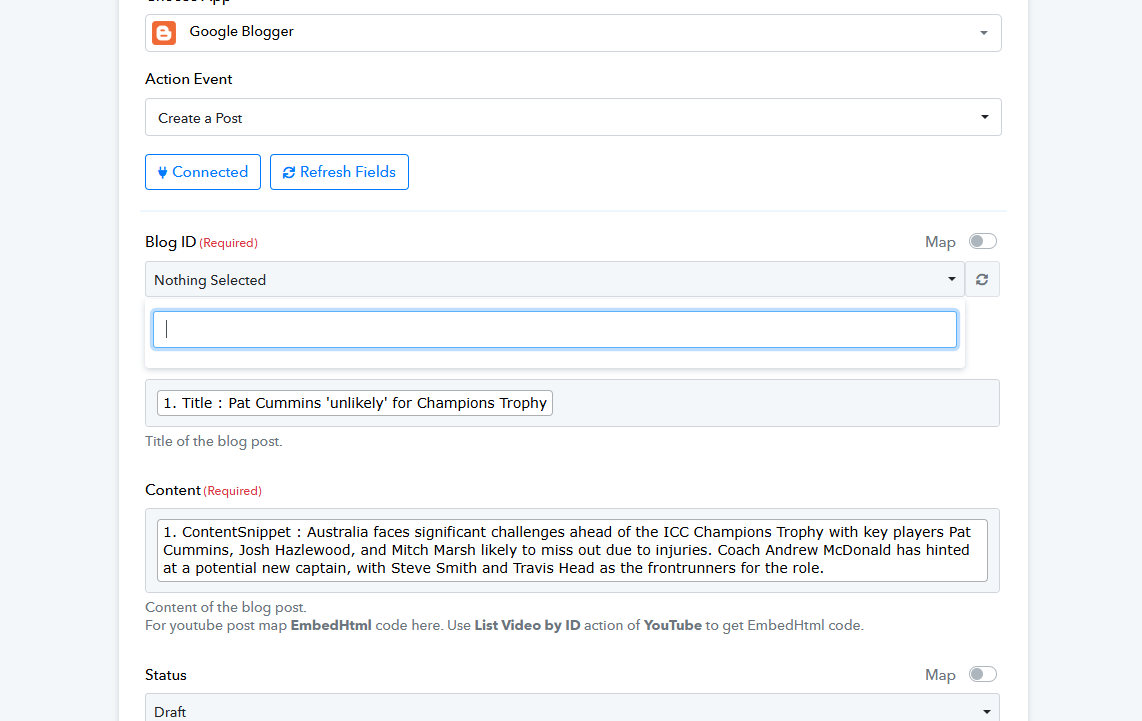This screenshot has height=721, width=1142.
Task: Open the Blog ID Nothing Selected dropdown
Action: click(x=555, y=280)
